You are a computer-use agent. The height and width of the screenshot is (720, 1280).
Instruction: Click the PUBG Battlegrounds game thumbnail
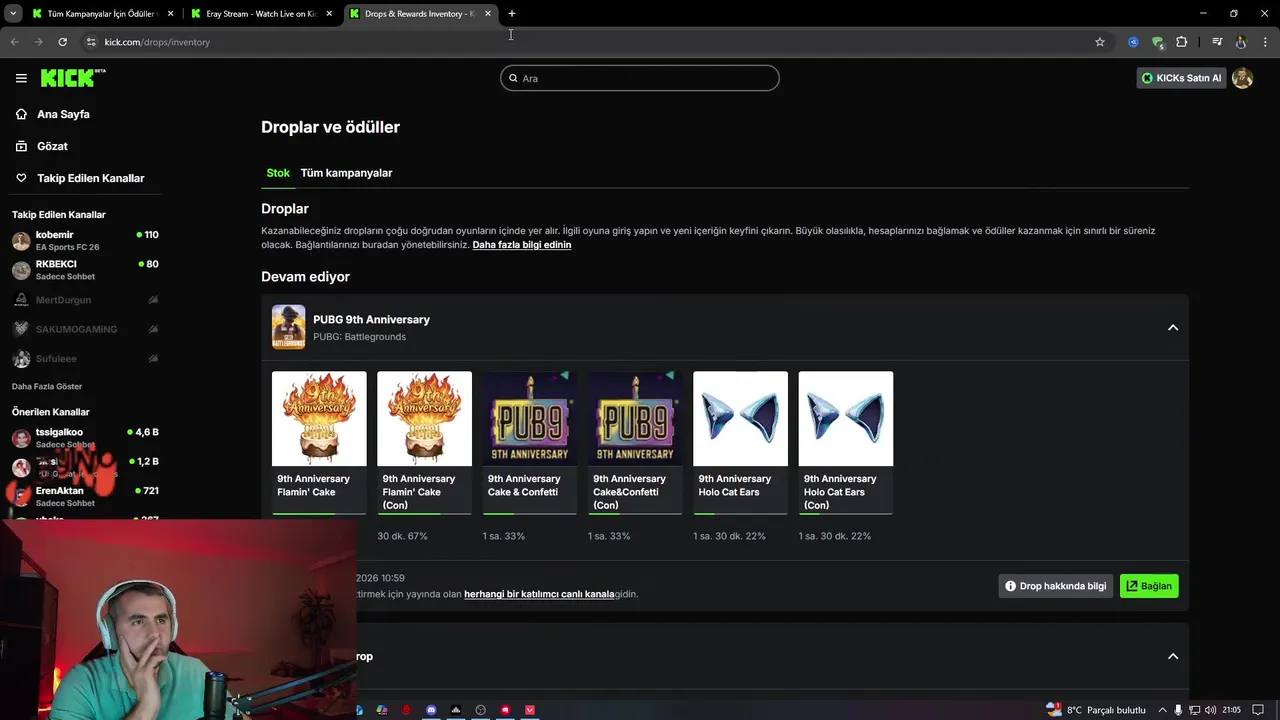pos(289,327)
